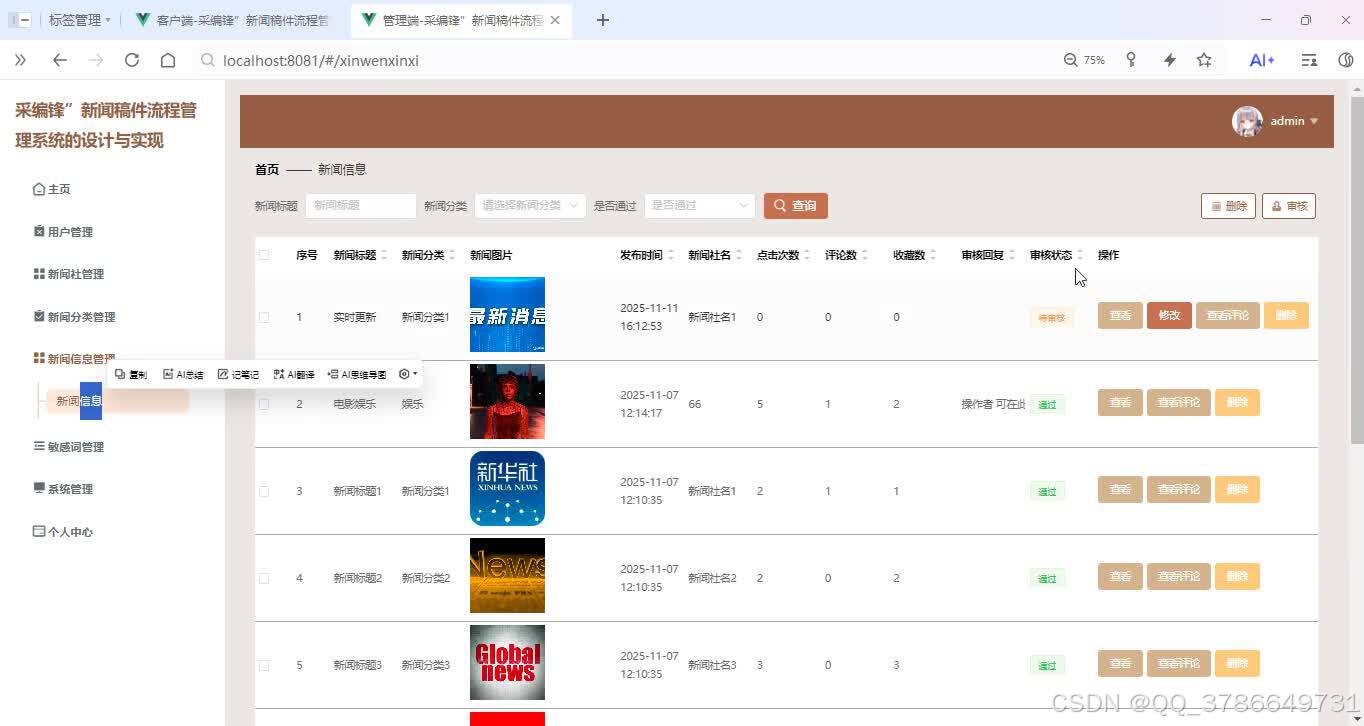Viewport: 1364px width, 726px height.
Task: Sort by 收藏数 column arrows
Action: point(933,255)
